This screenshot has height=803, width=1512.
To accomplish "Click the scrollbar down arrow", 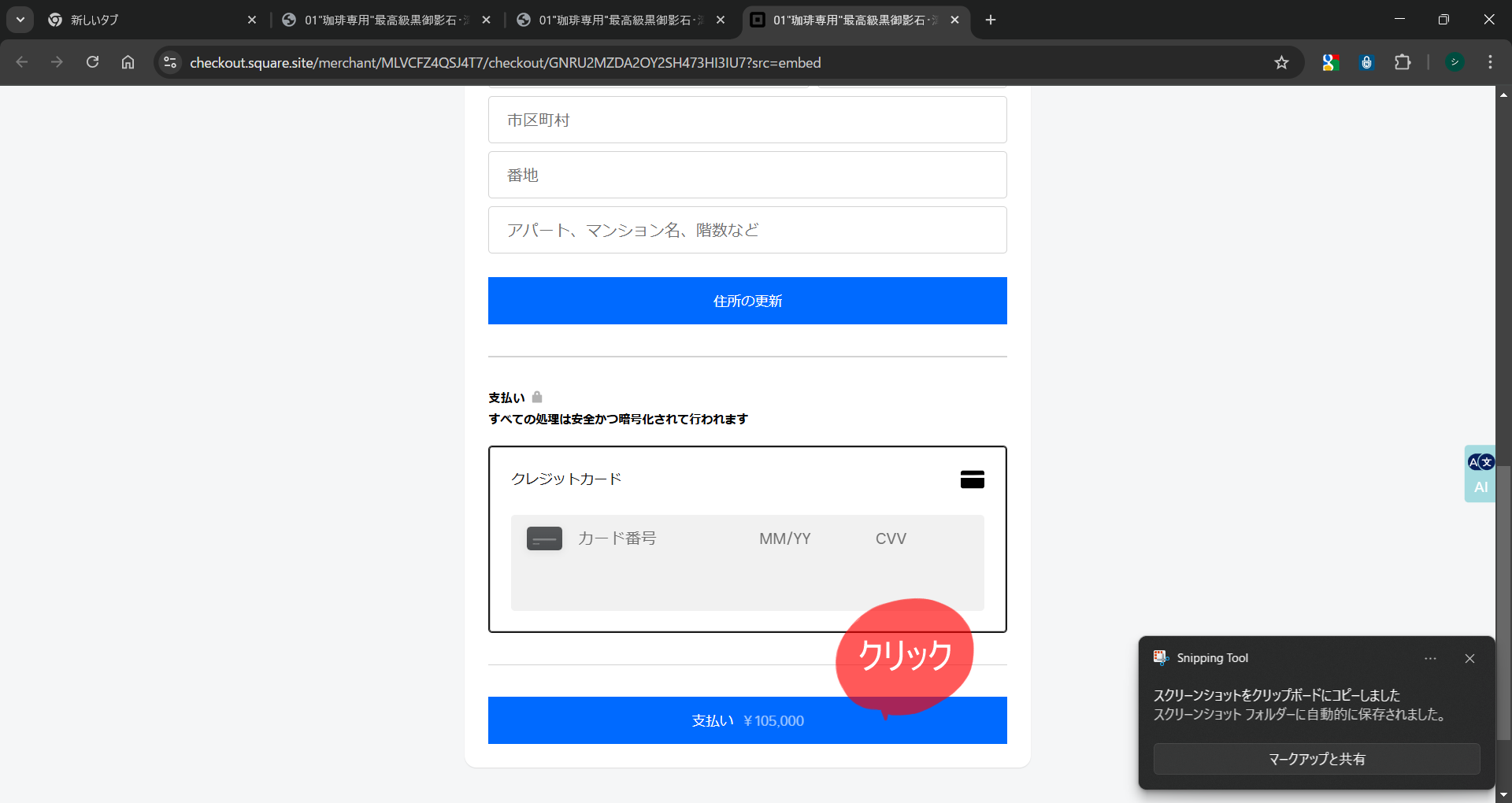I will 1504,794.
